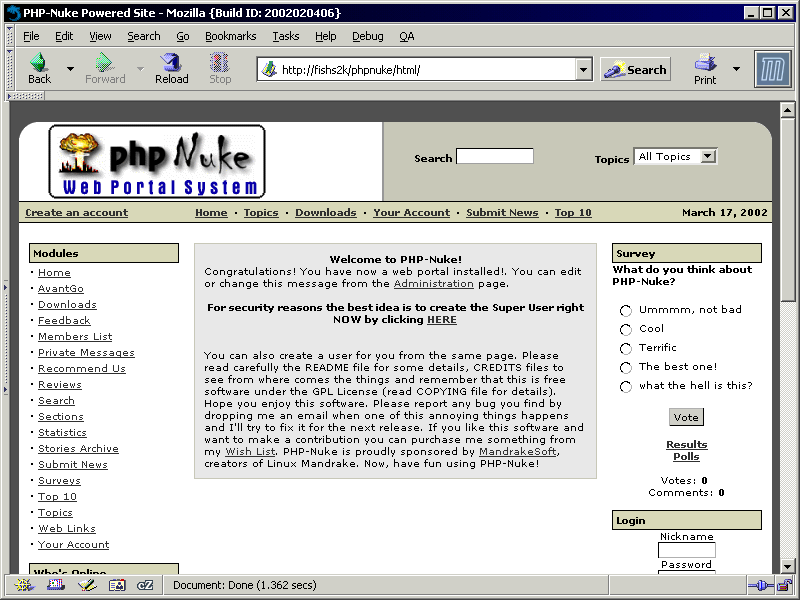This screenshot has height=600, width=800.
Task: Click the vertical scrollbar thumb
Action: (x=788, y=210)
